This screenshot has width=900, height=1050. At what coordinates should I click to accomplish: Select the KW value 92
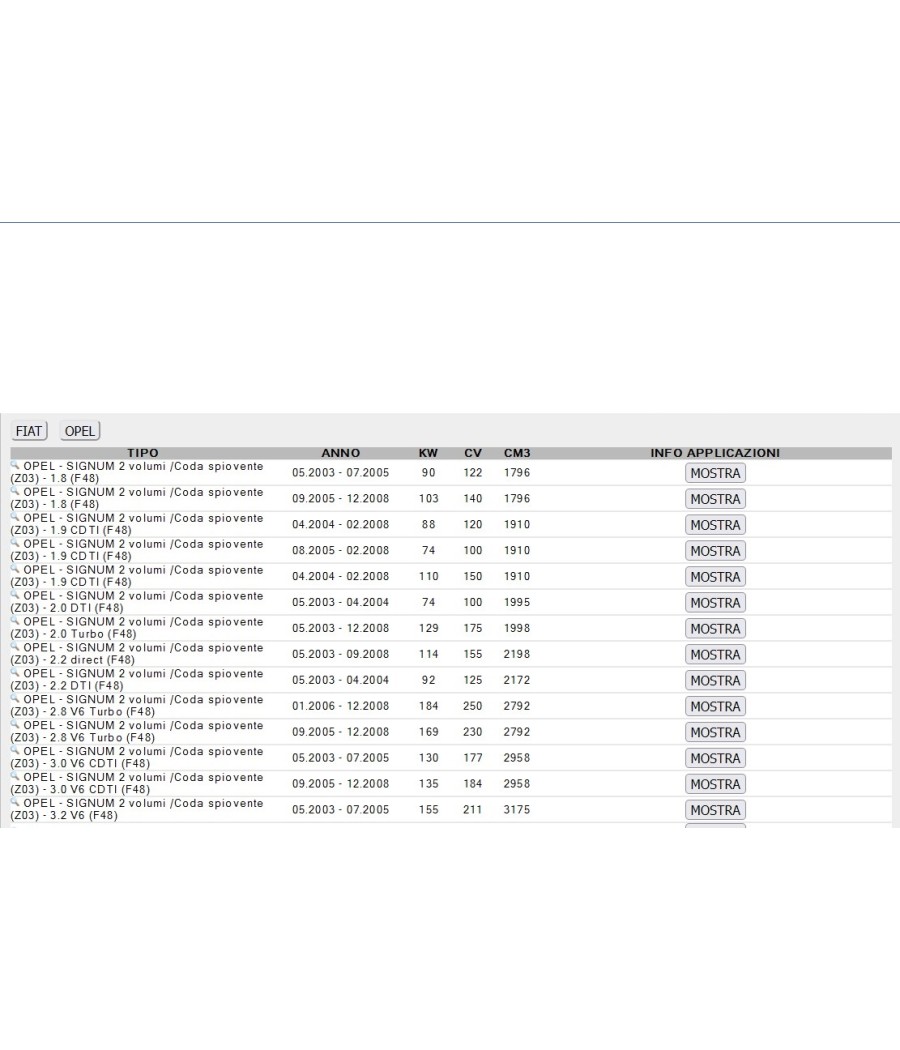click(x=429, y=680)
